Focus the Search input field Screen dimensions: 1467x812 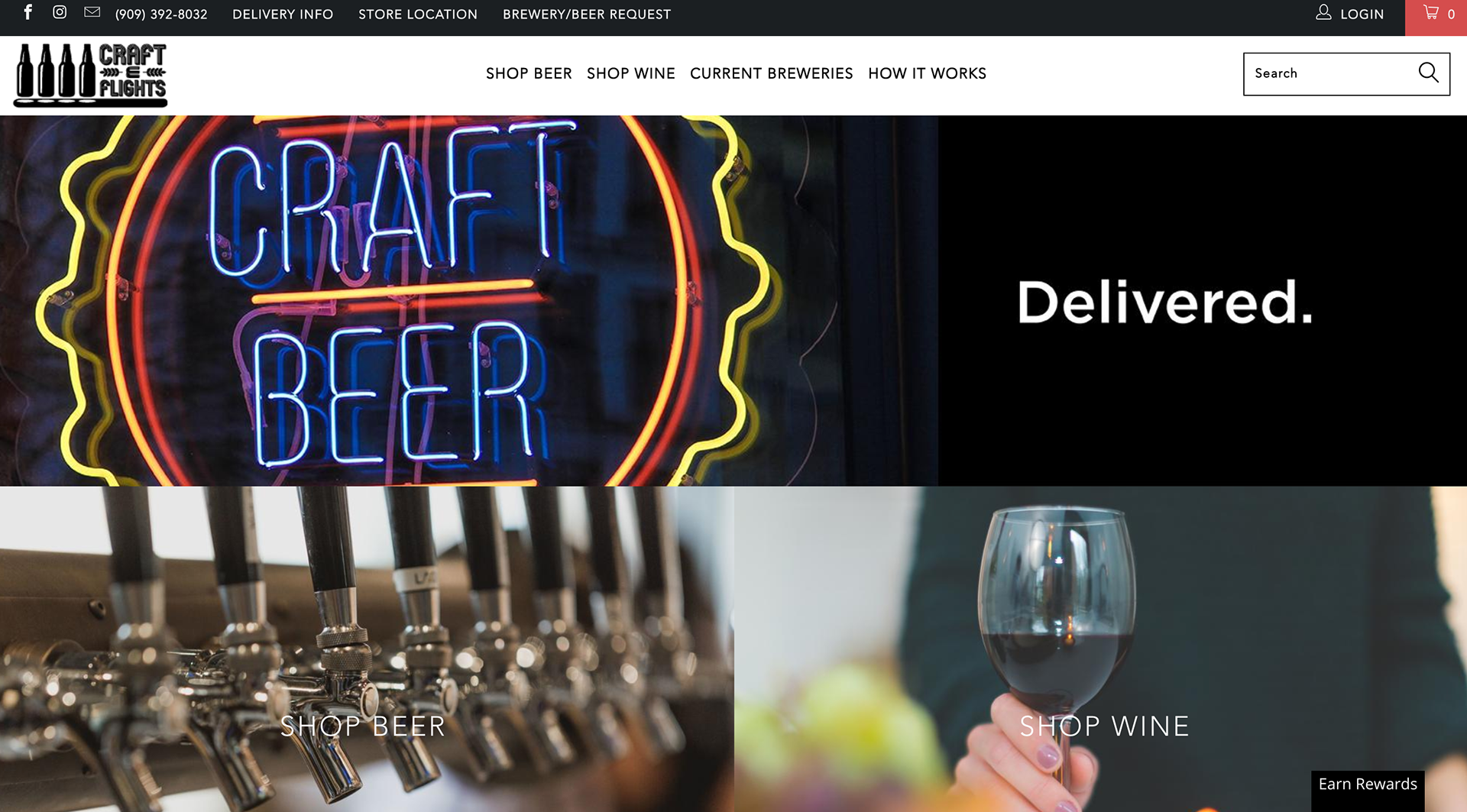(1329, 73)
